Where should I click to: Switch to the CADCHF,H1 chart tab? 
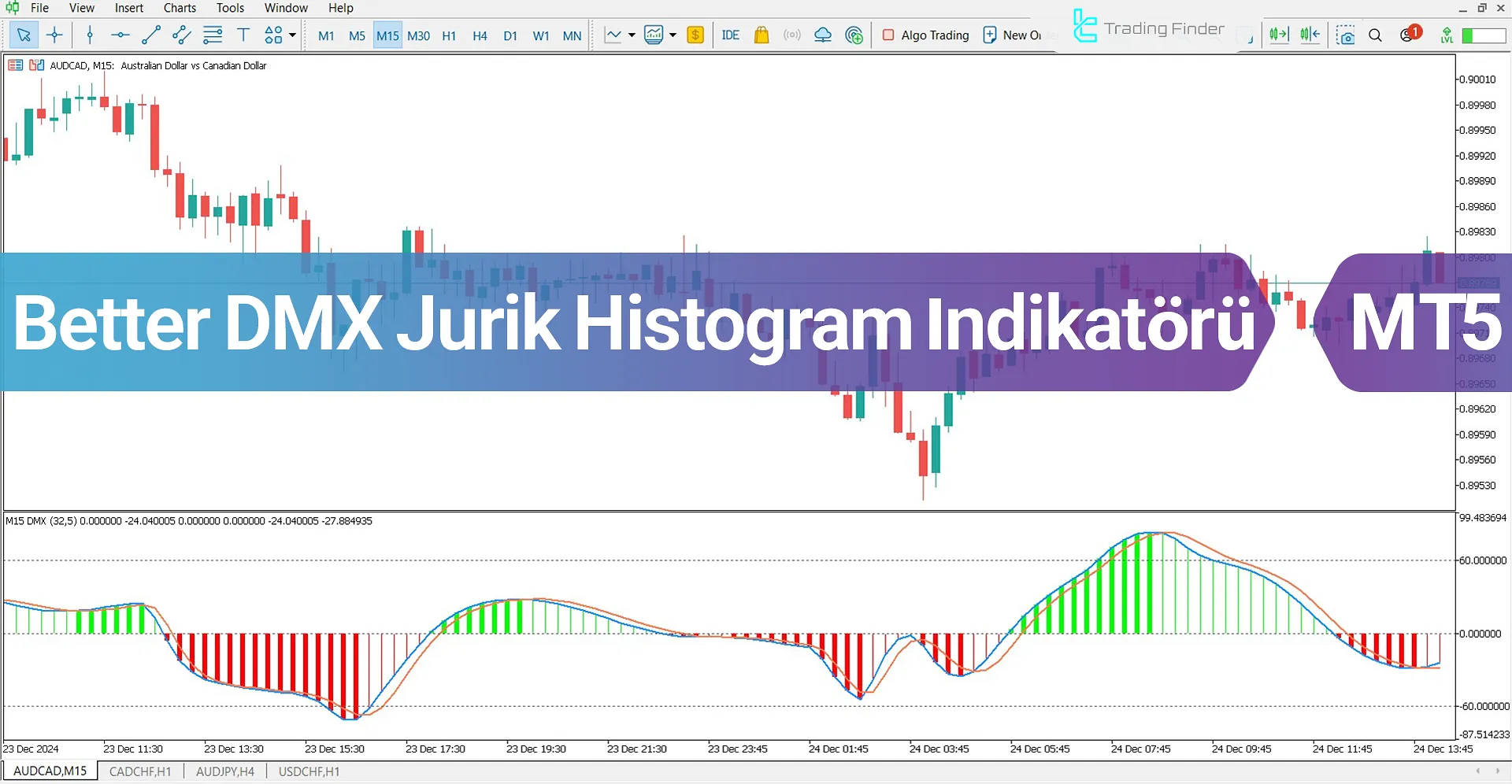139,771
